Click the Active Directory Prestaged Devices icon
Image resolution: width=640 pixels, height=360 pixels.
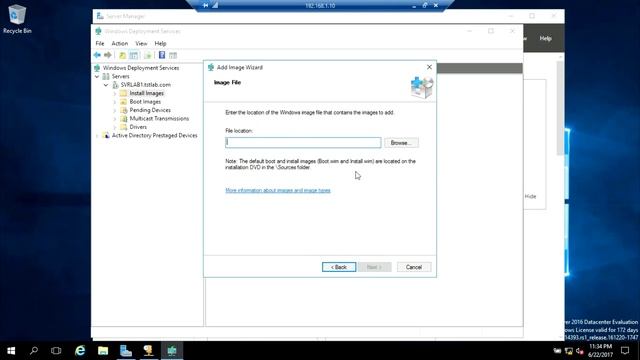(x=106, y=136)
